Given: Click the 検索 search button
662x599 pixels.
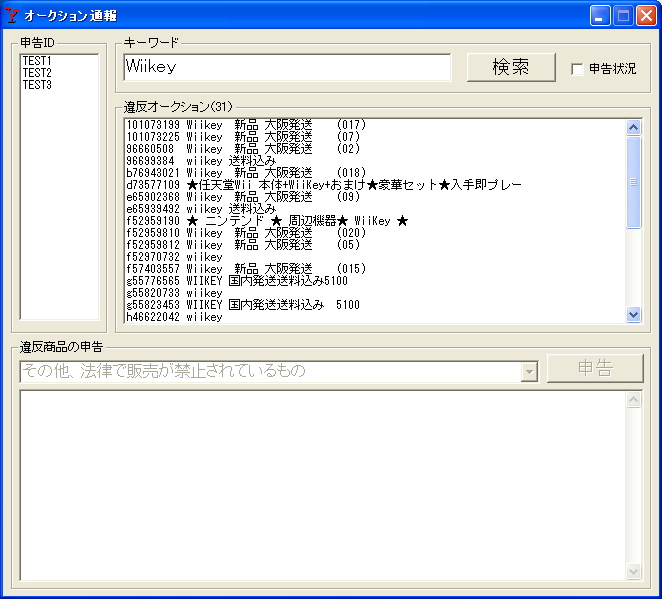Looking at the screenshot, I should tap(511, 67).
